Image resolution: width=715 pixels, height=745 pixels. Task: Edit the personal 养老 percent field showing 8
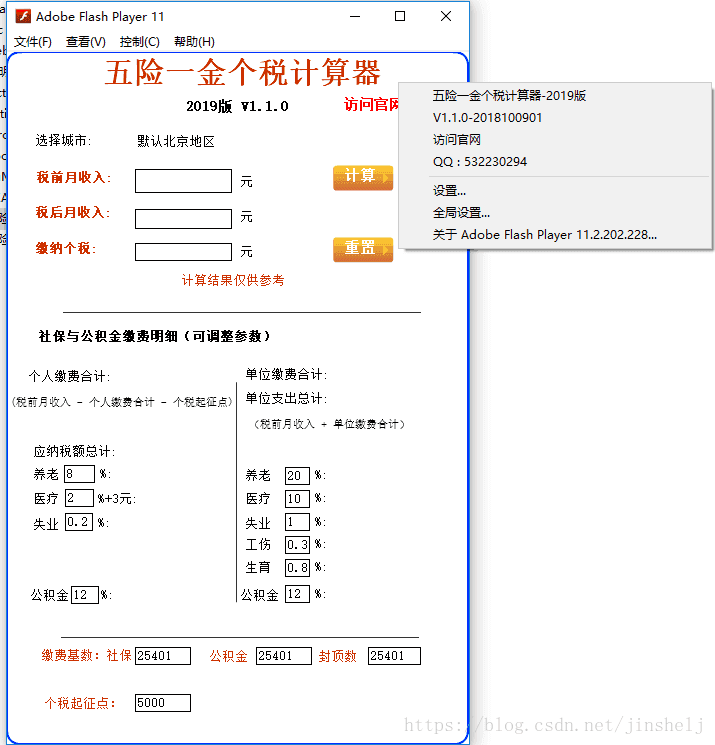[x=79, y=474]
